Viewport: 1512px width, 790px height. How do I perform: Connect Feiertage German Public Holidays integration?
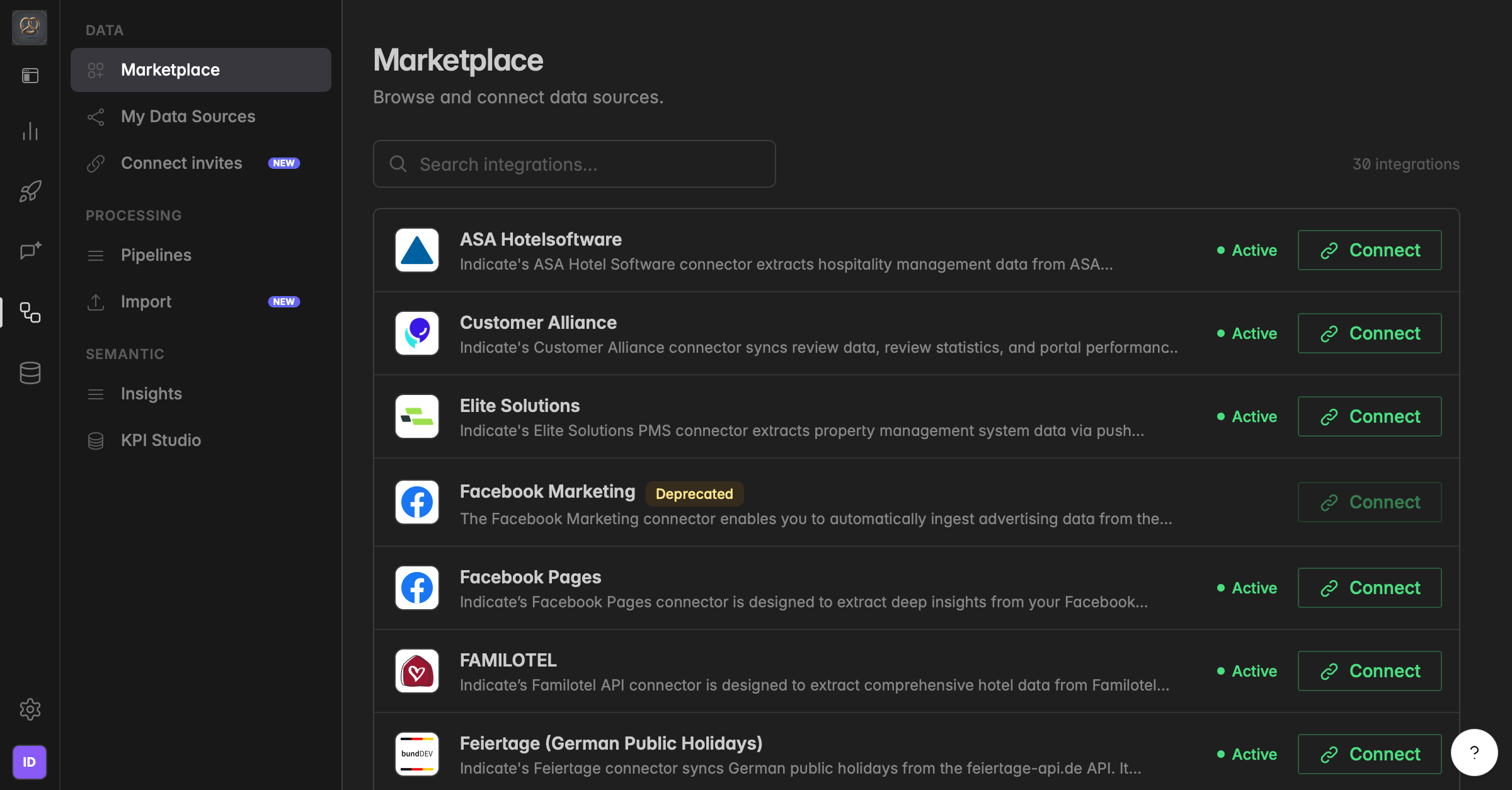pos(1370,754)
